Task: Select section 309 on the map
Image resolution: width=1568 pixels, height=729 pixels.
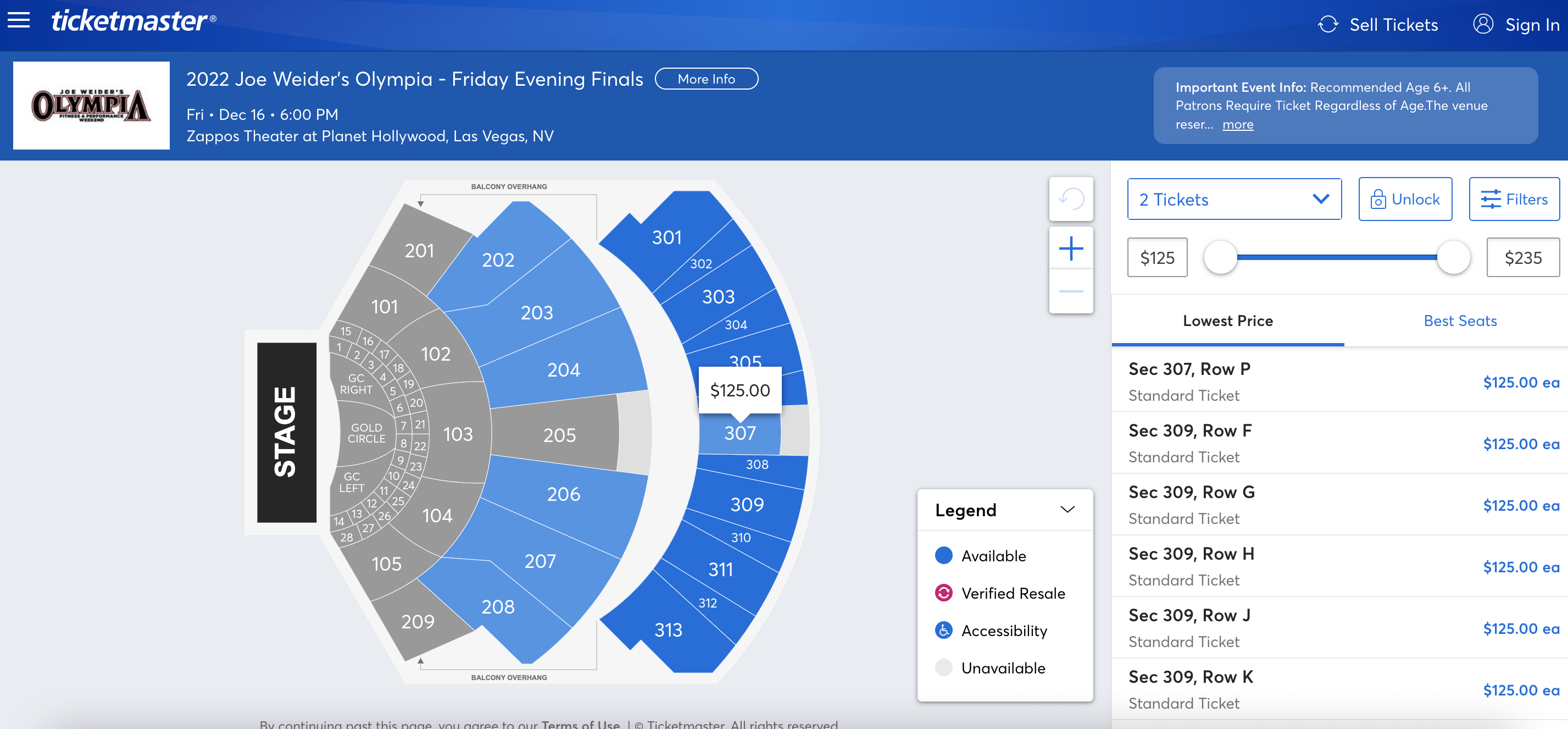Action: pos(747,504)
